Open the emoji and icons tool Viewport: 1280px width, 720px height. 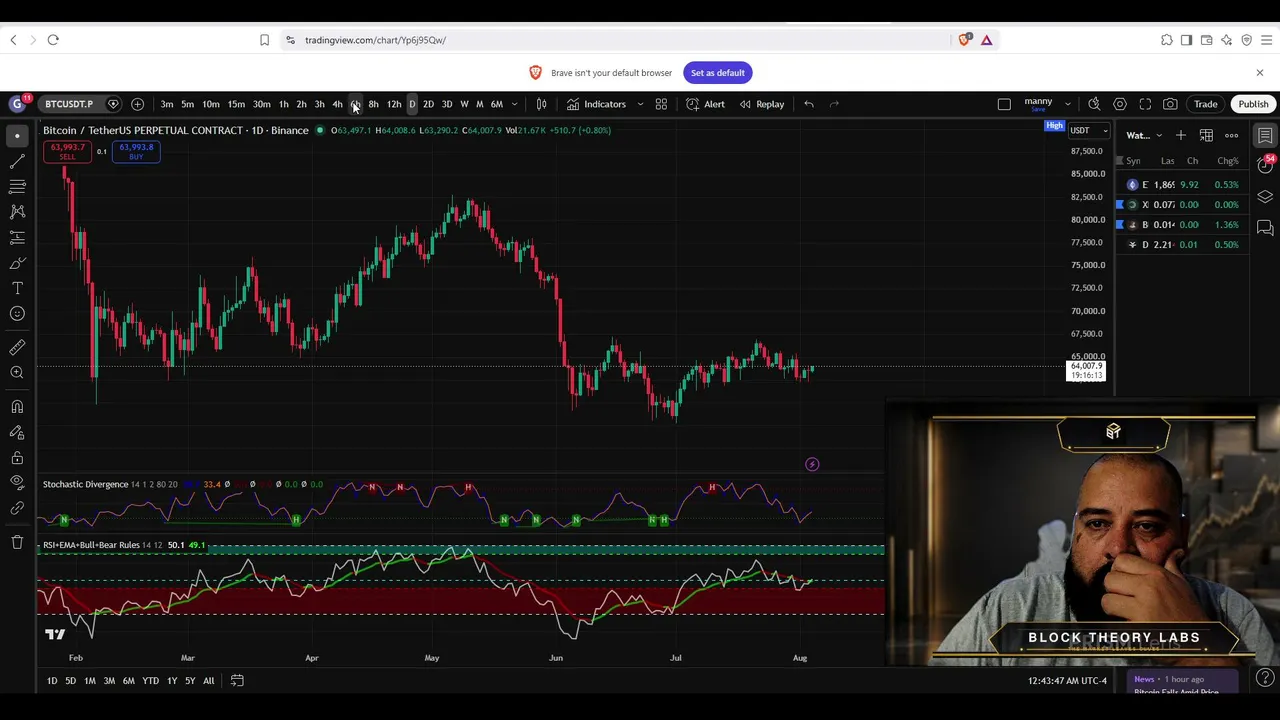(x=17, y=314)
